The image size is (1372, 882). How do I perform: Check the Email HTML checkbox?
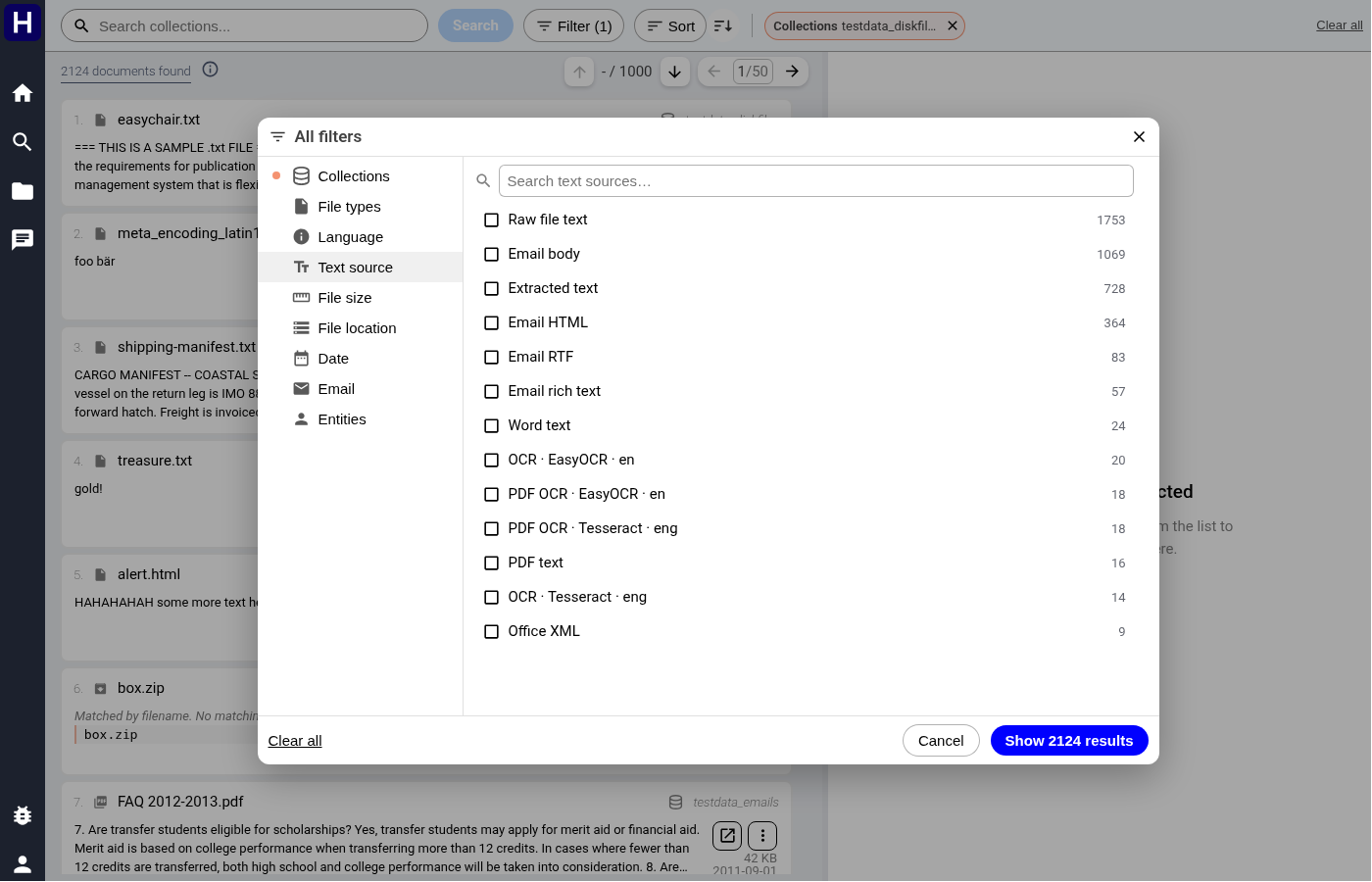[x=492, y=323]
